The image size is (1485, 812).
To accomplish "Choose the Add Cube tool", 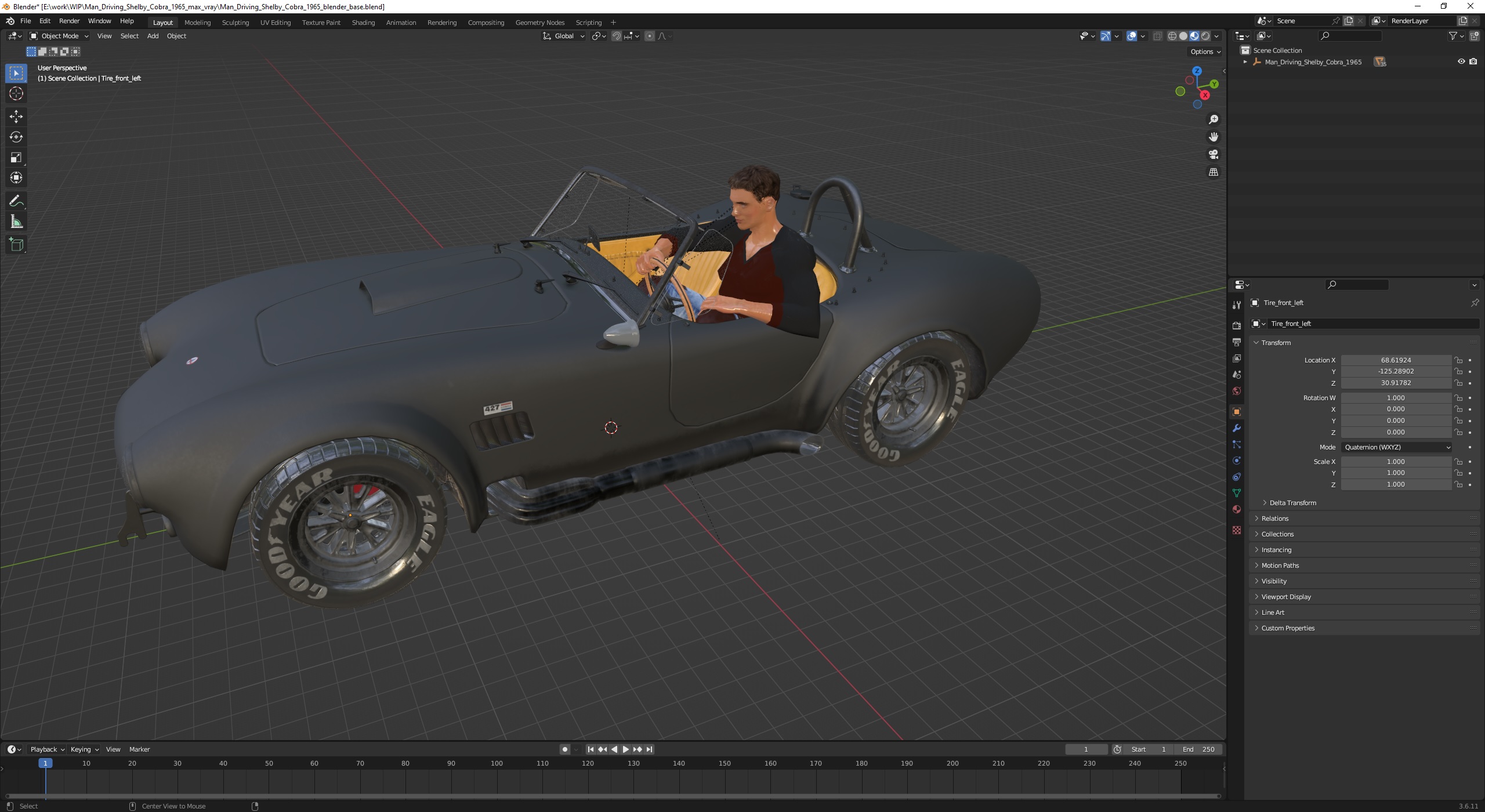I will point(16,245).
